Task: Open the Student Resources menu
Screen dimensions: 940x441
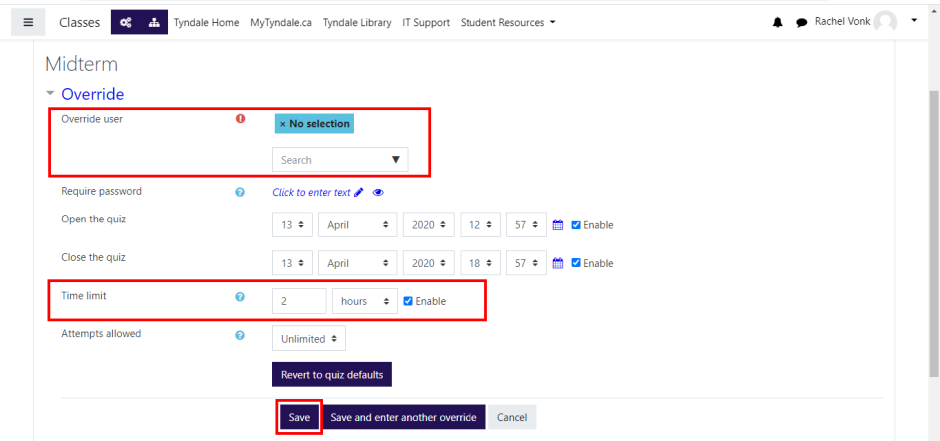Action: (507, 22)
